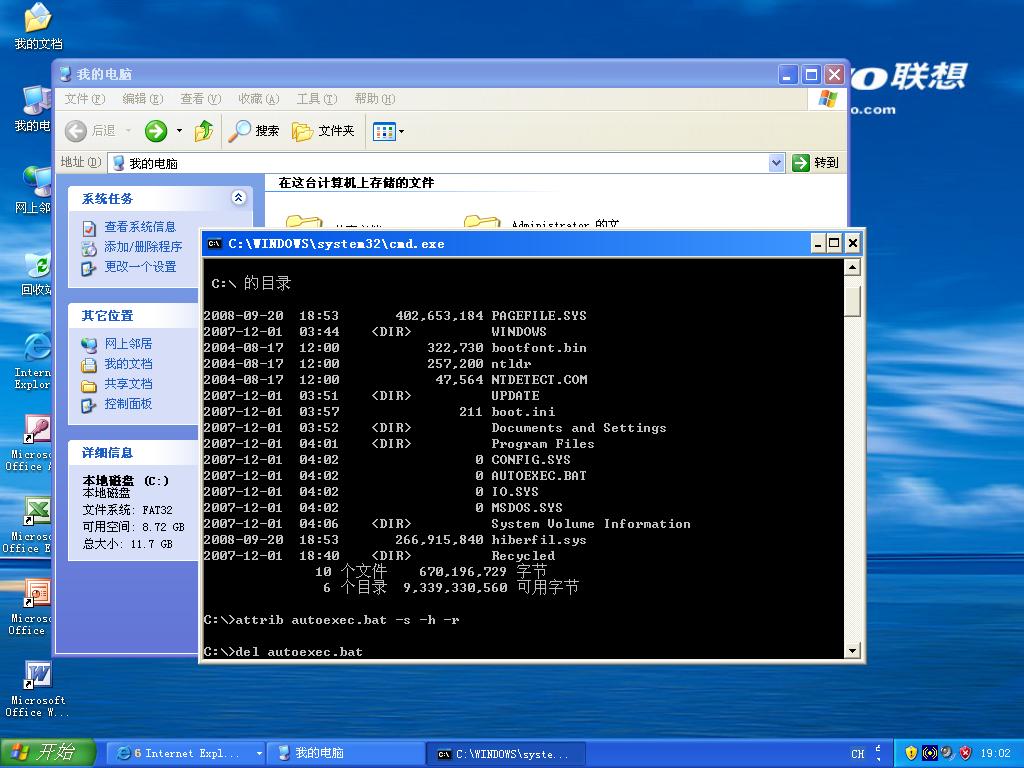
Task: Click the 添加/删除程序 link
Action: tap(143, 247)
